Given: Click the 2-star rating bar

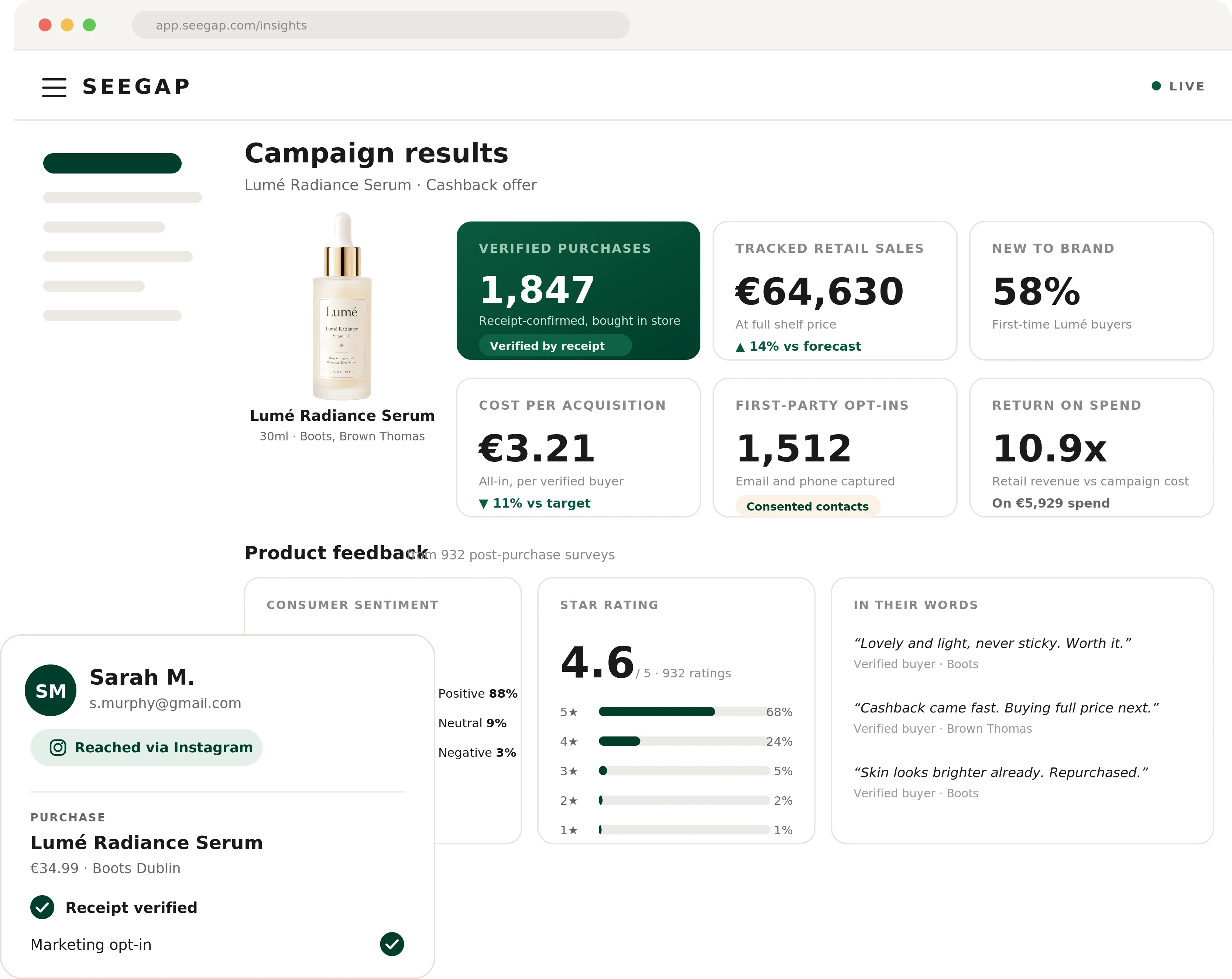Looking at the screenshot, I should [x=684, y=800].
